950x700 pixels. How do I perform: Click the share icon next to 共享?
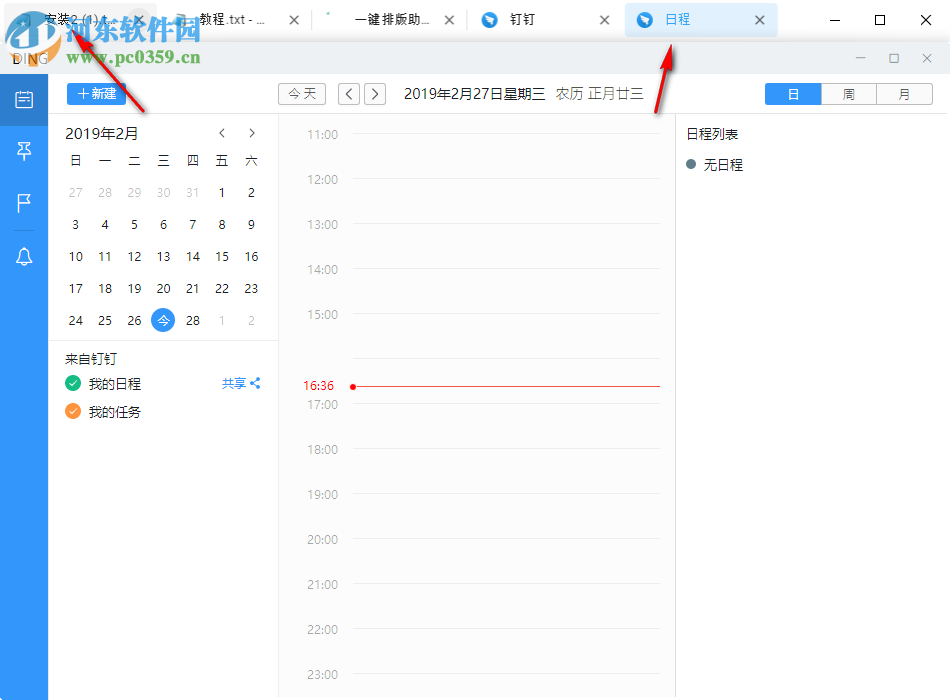click(258, 383)
